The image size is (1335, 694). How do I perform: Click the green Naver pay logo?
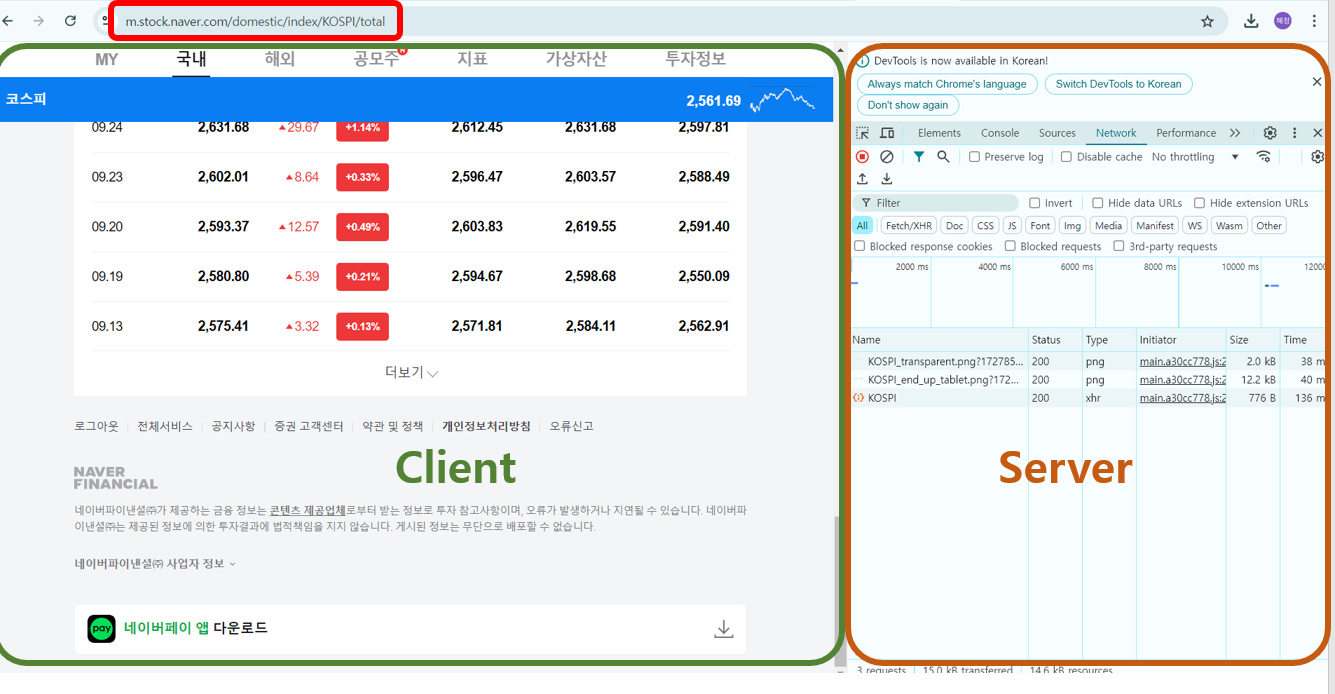(101, 629)
